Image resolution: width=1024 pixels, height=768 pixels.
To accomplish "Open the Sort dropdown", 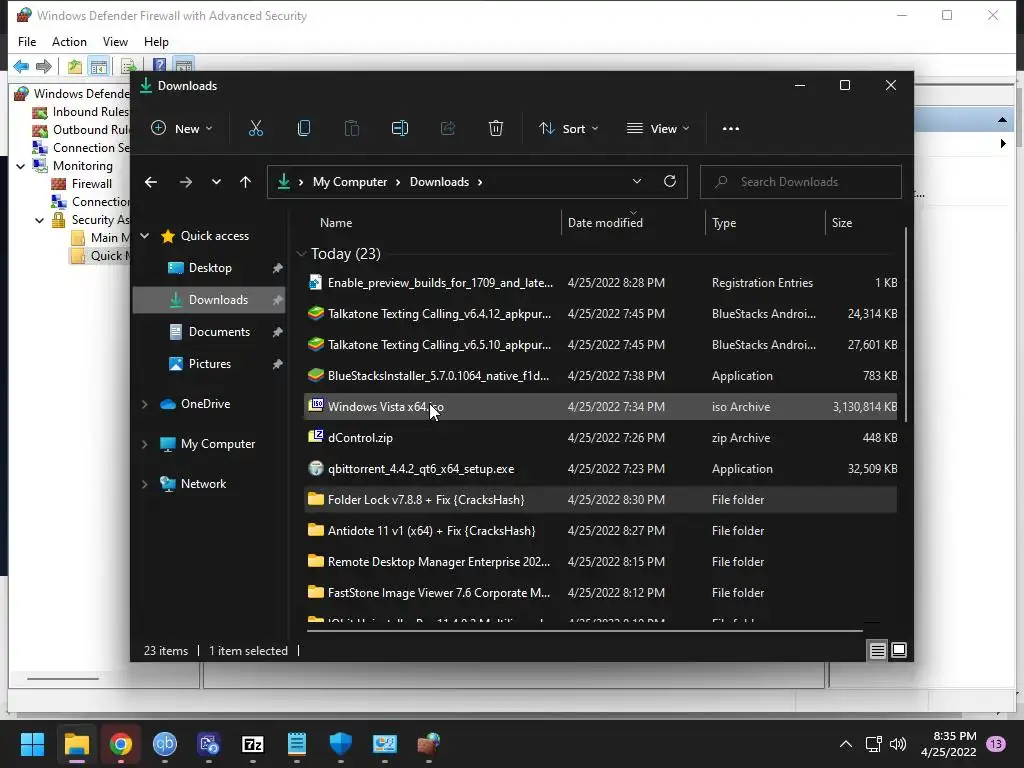I will [x=568, y=129].
